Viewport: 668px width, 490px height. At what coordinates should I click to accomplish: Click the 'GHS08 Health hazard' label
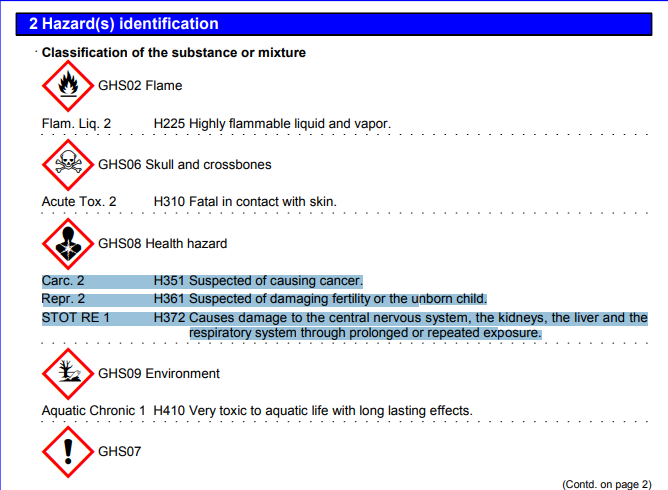(162, 243)
